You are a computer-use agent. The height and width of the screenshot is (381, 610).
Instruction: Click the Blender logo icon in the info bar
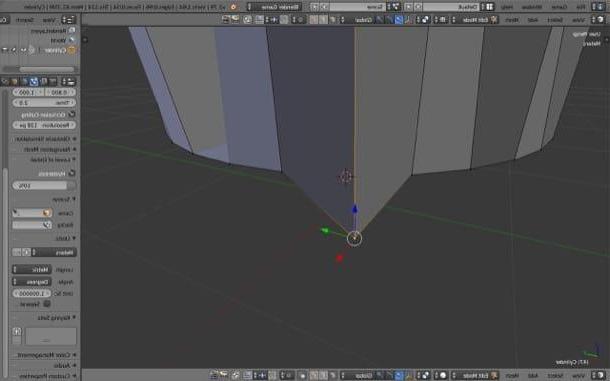point(233,7)
